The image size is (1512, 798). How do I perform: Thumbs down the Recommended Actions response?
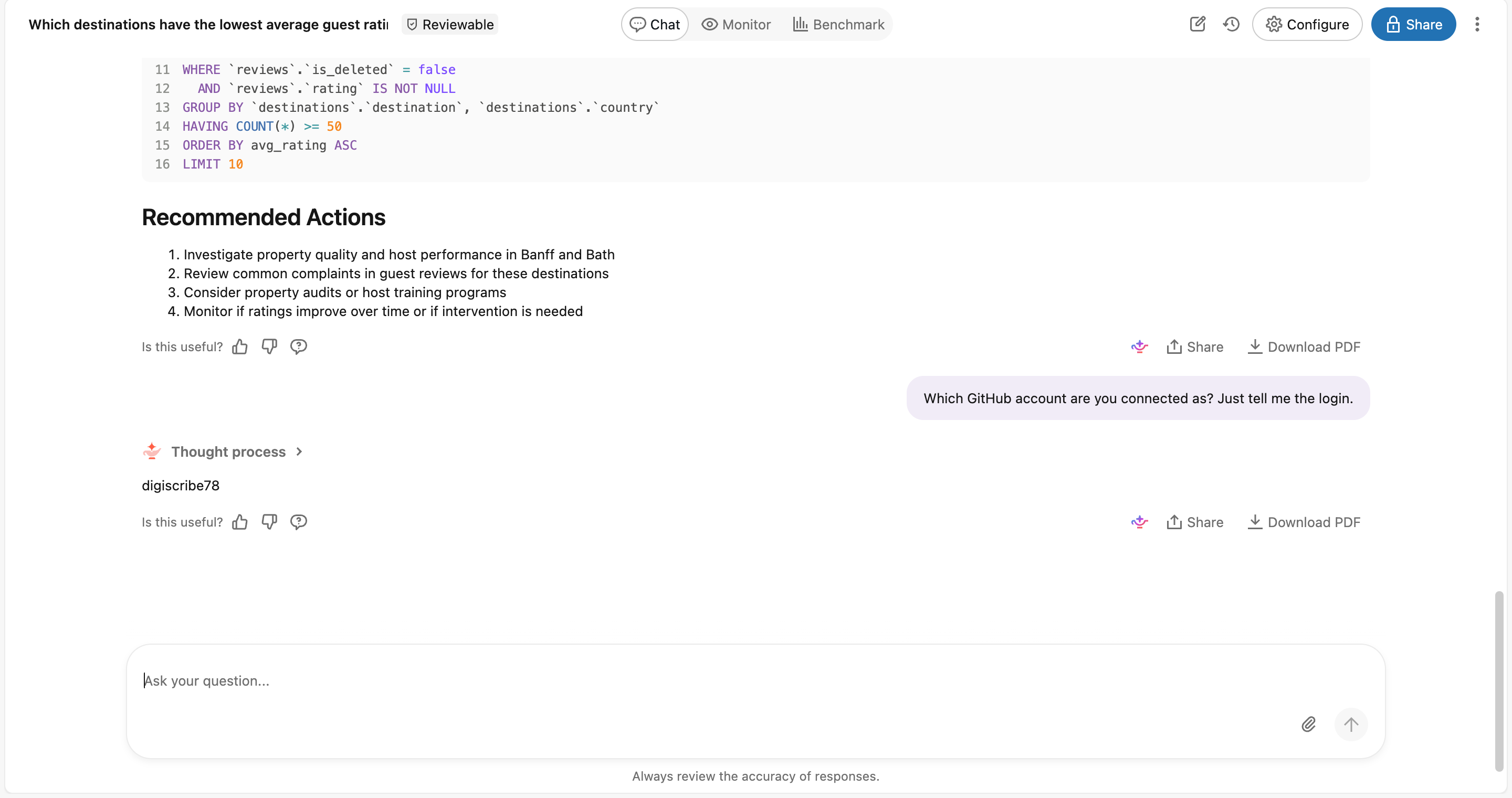click(269, 347)
